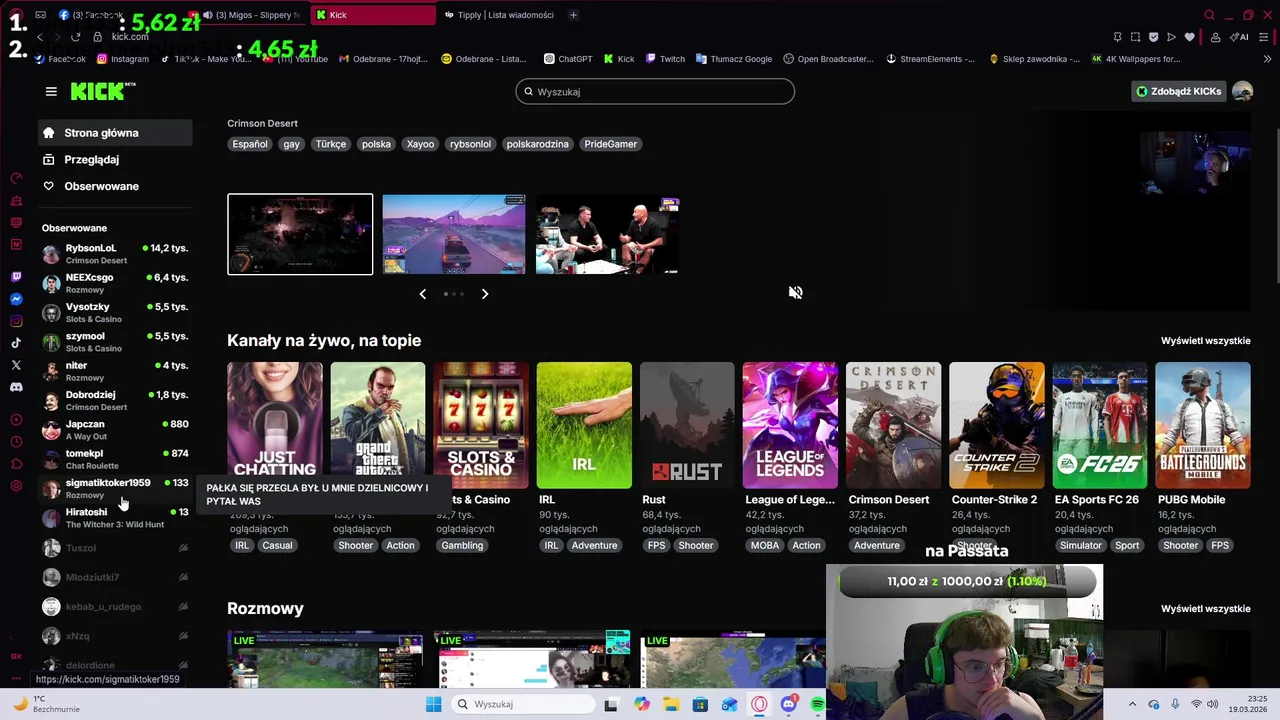Open Twitch in Opera GX sidebar
The width and height of the screenshot is (1280, 720).
[16, 277]
